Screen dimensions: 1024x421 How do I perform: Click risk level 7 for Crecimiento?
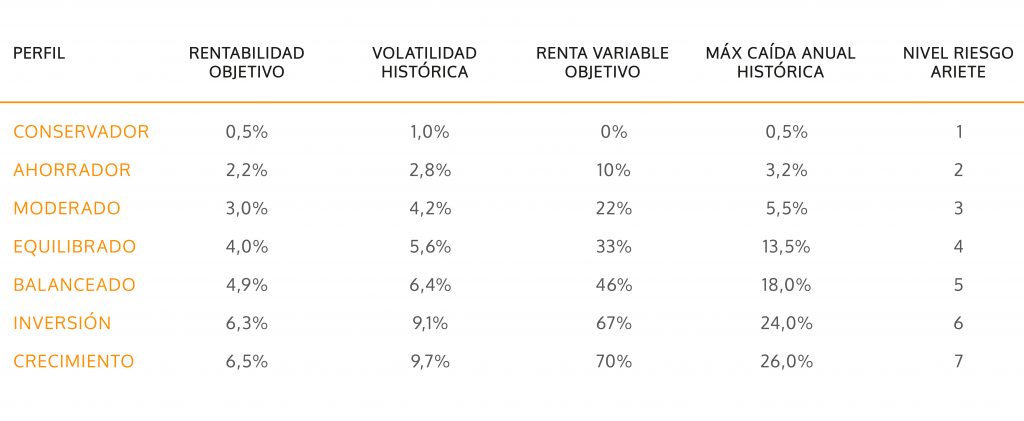pyautogui.click(x=958, y=361)
